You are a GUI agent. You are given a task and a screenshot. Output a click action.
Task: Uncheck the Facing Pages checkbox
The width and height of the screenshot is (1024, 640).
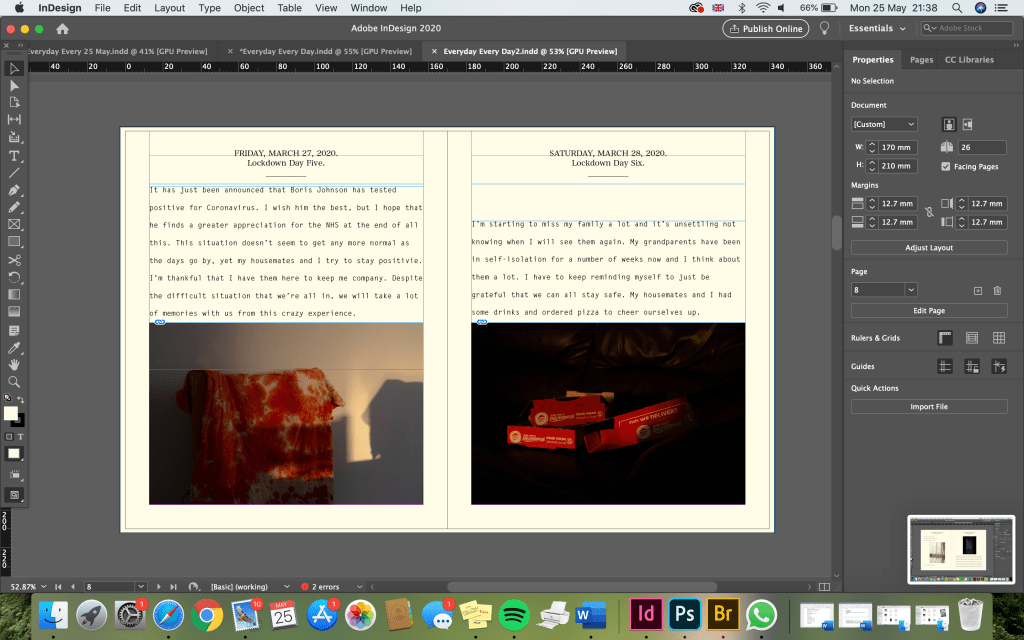coord(946,166)
